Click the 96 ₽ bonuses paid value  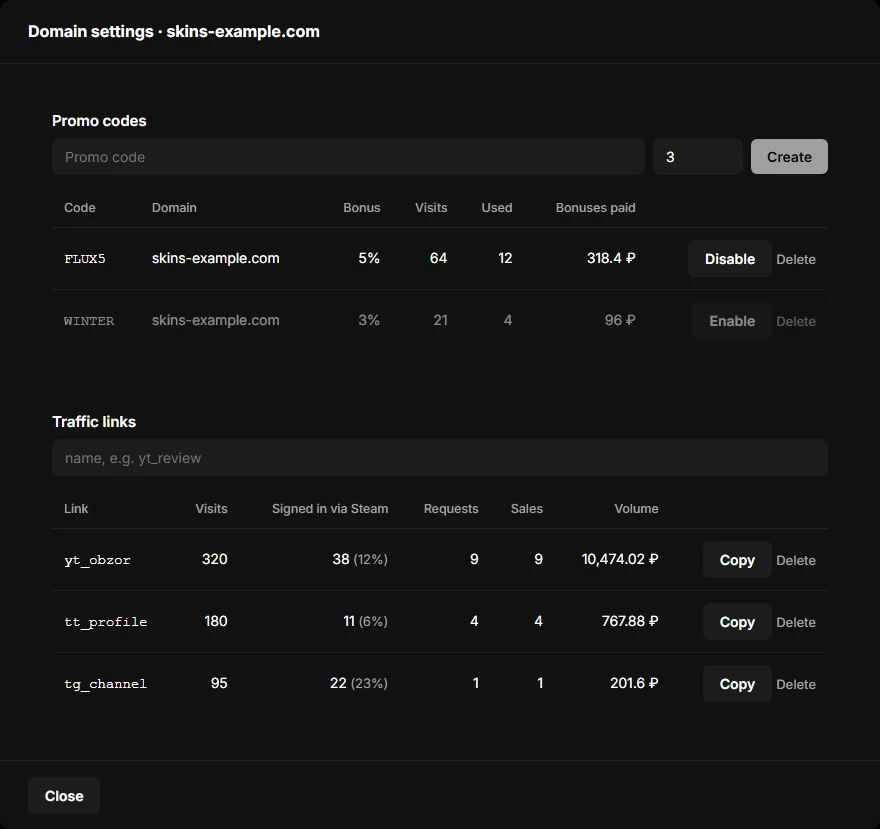tap(620, 320)
